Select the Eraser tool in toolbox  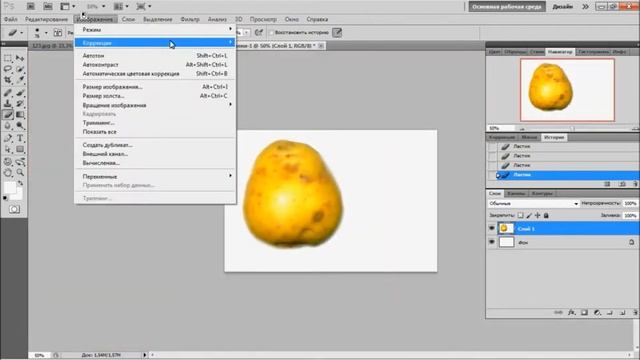pyautogui.click(x=8, y=115)
